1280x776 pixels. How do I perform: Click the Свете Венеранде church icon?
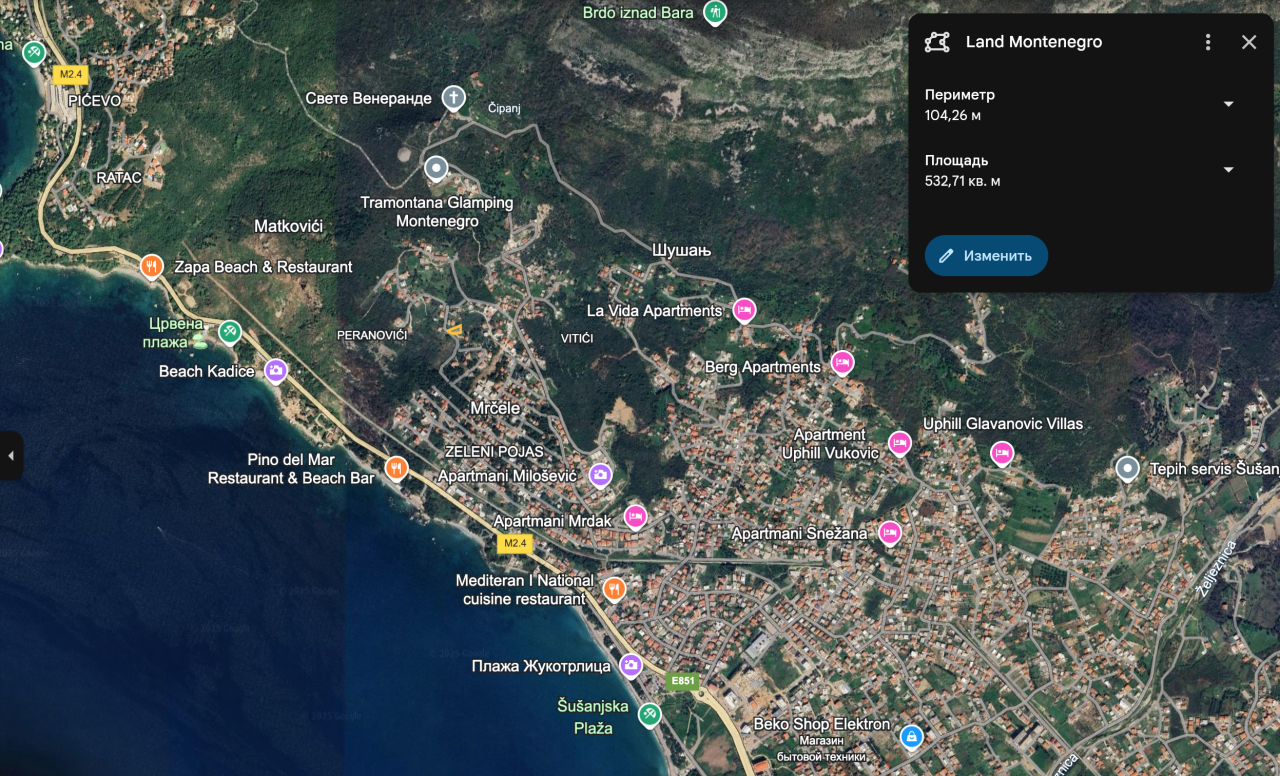454,97
